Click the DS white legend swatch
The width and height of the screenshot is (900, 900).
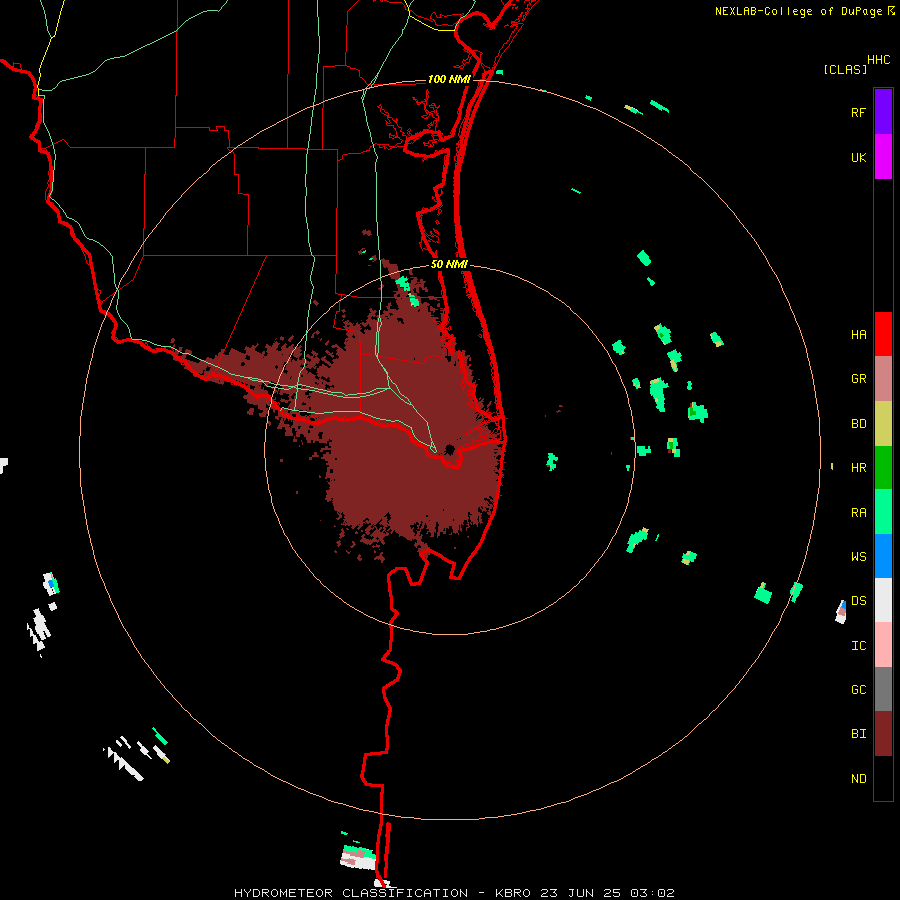click(x=883, y=600)
